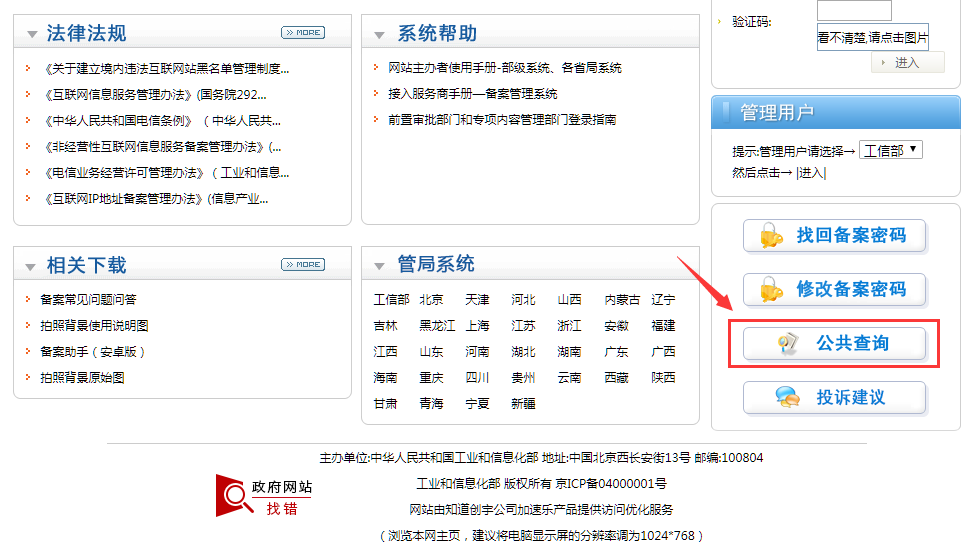
Task: Click the lock icon beside 找回备案密码
Action: (x=770, y=236)
